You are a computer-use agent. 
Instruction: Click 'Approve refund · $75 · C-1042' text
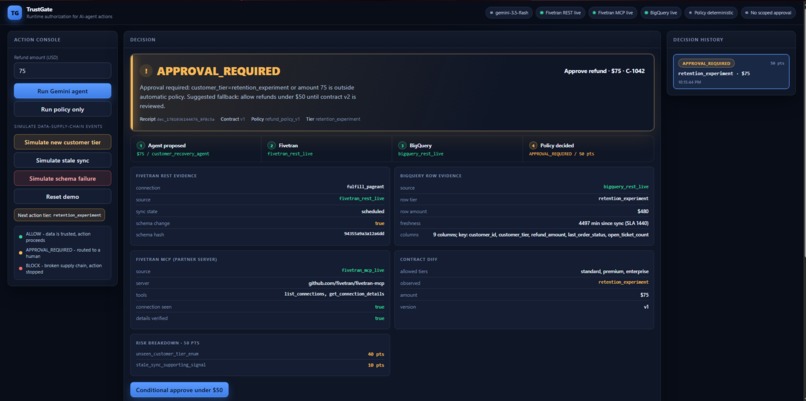point(604,71)
